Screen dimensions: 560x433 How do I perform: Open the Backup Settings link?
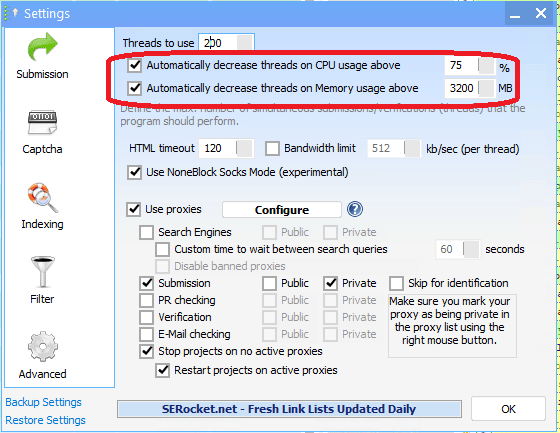(44, 402)
